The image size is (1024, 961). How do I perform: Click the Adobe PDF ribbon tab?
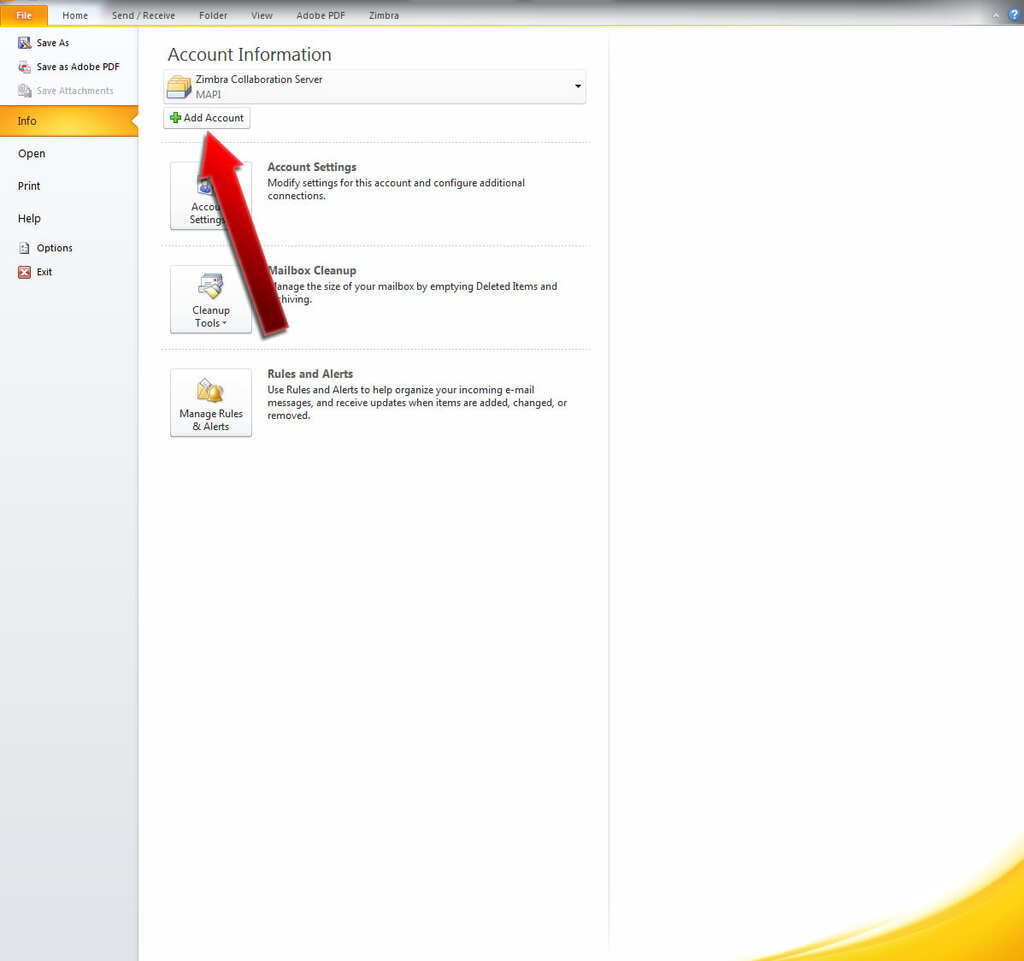click(x=320, y=15)
